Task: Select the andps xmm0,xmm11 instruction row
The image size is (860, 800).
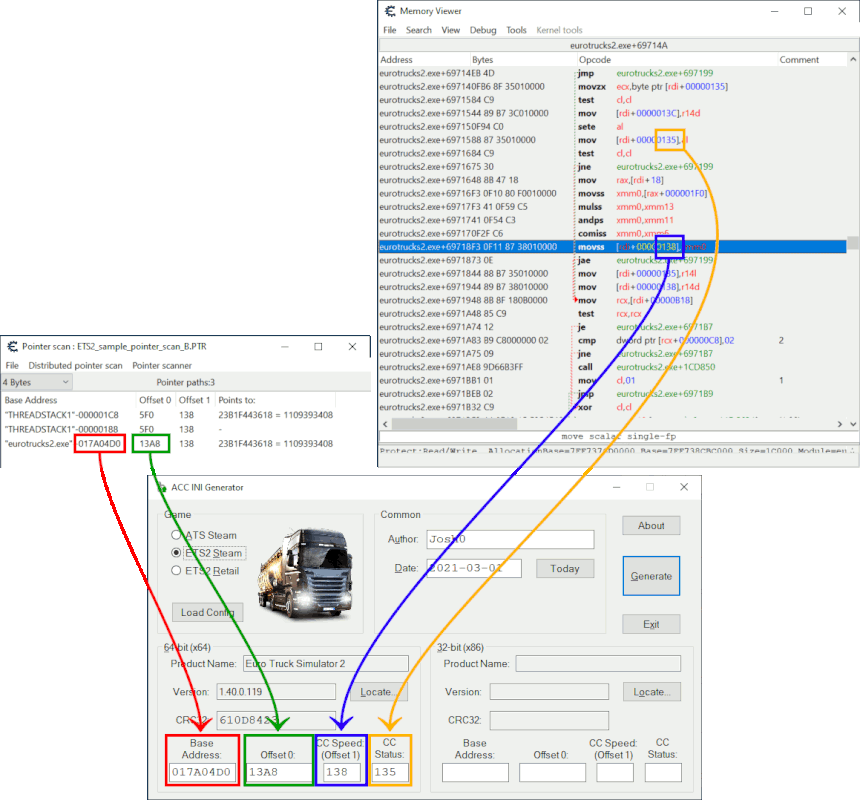Action: 612,220
